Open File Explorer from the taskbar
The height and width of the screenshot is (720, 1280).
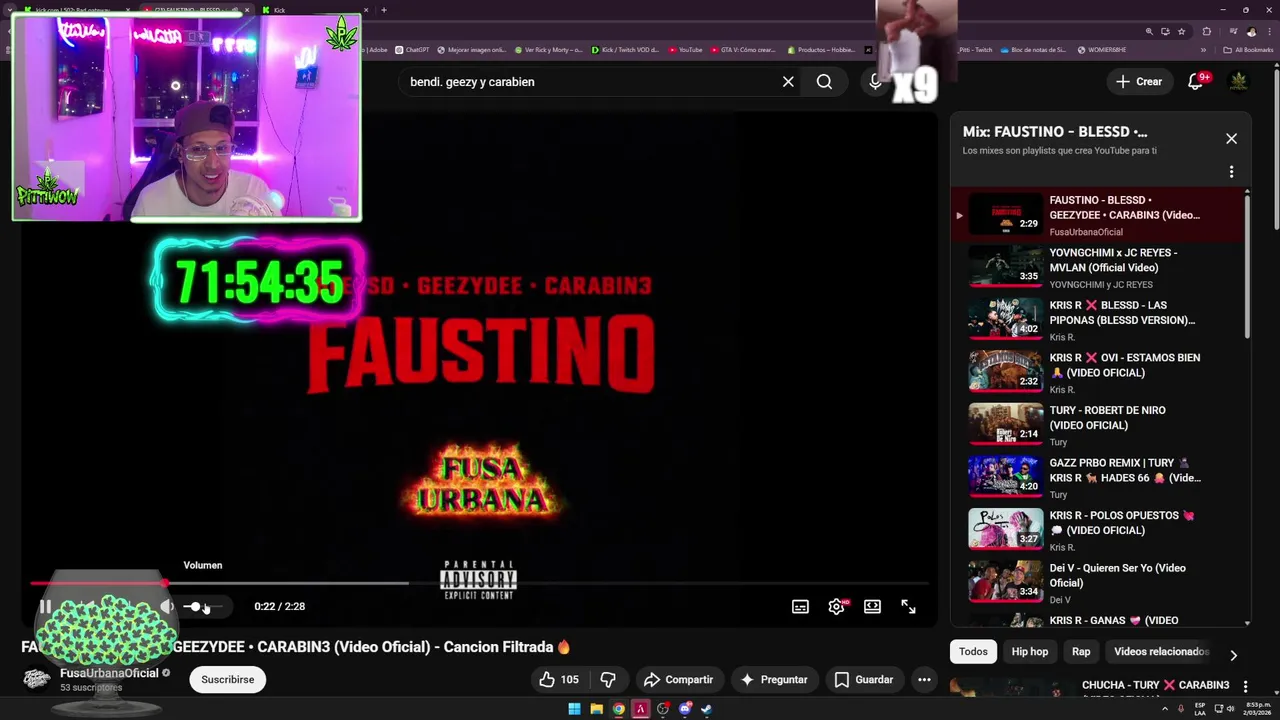[x=596, y=709]
